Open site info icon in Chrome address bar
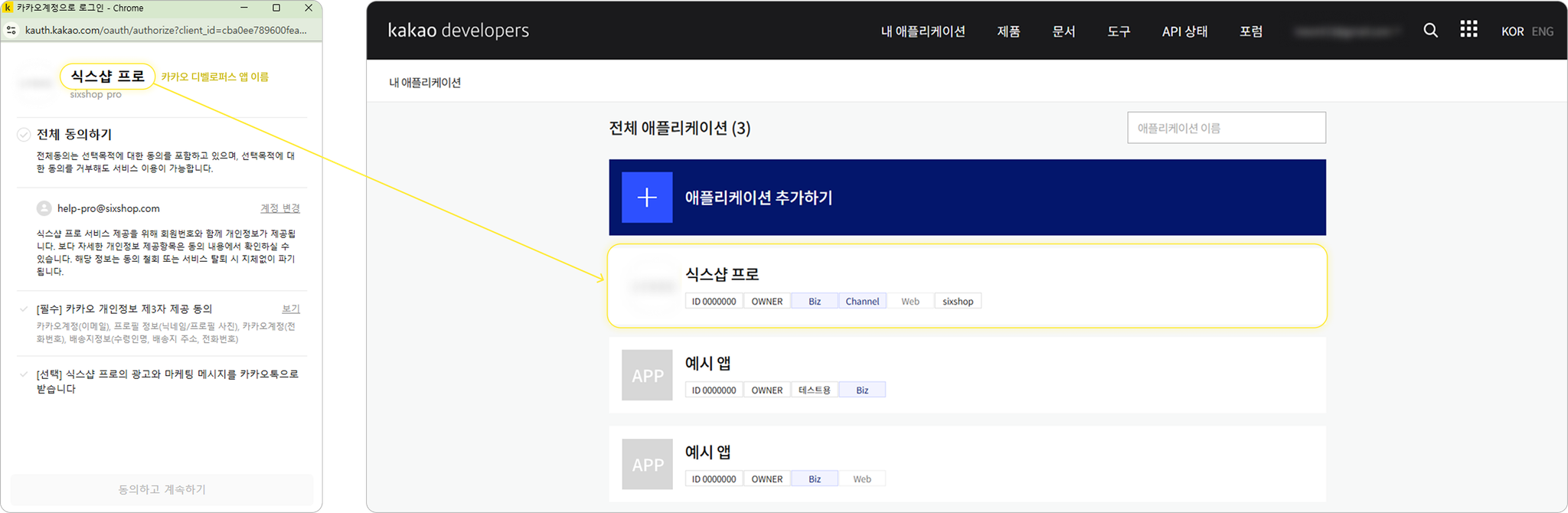This screenshot has height=513, width=1568. [11, 31]
